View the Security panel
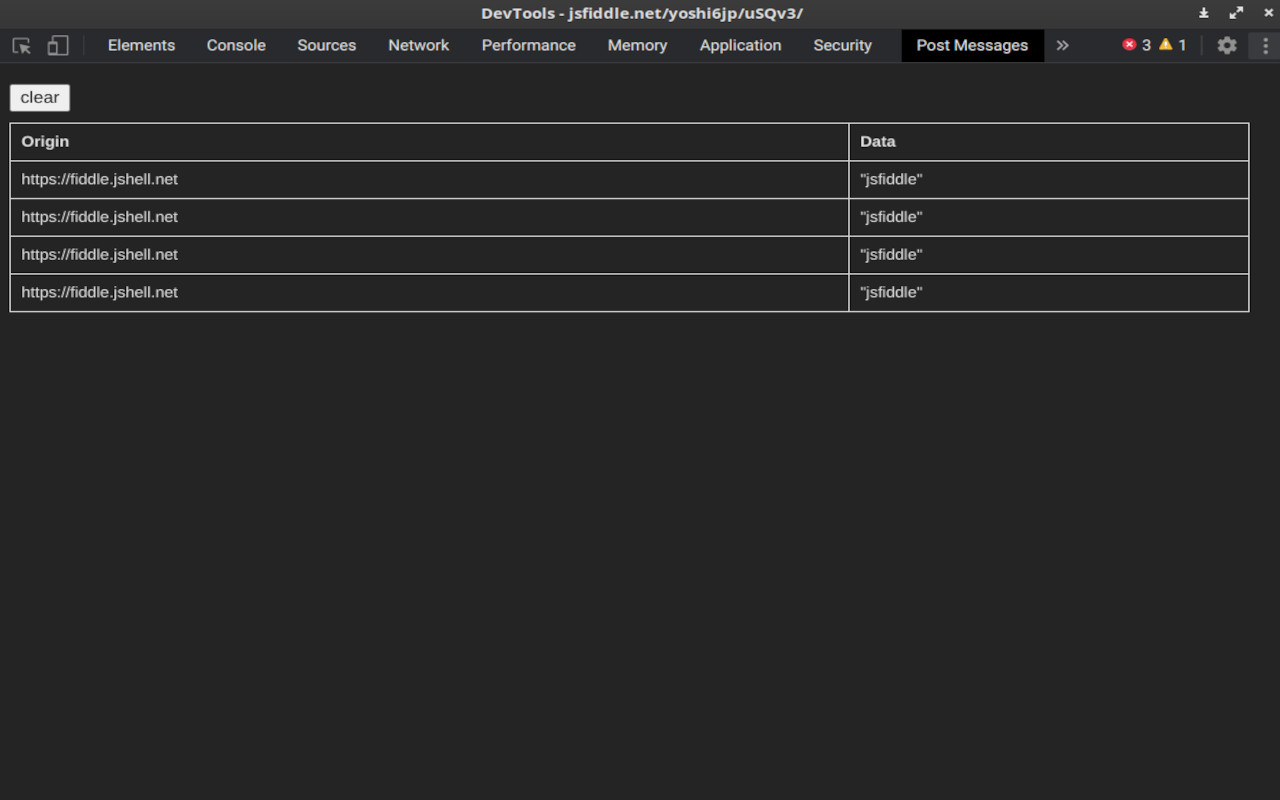 pyautogui.click(x=842, y=45)
